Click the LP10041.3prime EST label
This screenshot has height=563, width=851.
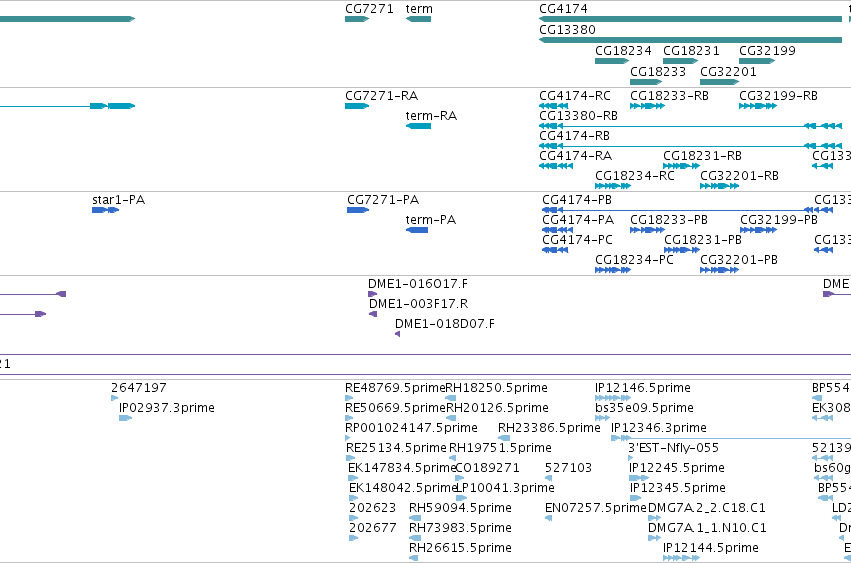[x=505, y=489]
